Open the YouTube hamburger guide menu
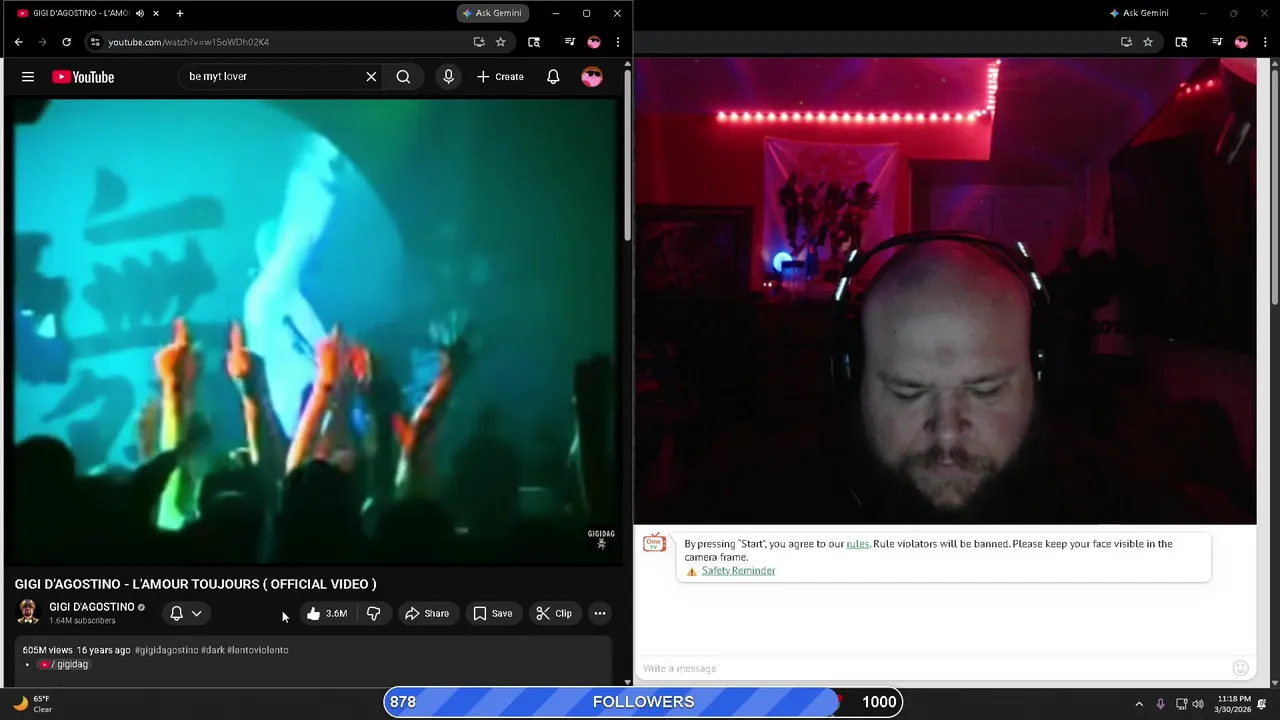 (28, 77)
